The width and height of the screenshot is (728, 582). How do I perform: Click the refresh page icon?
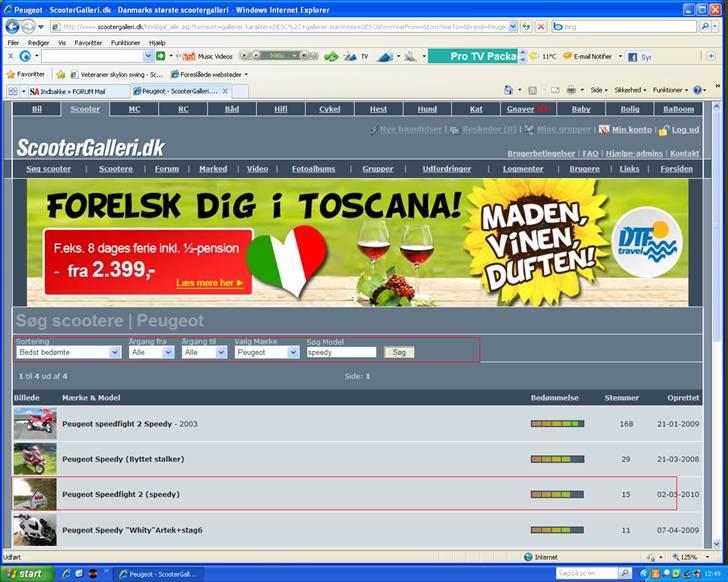(526, 27)
